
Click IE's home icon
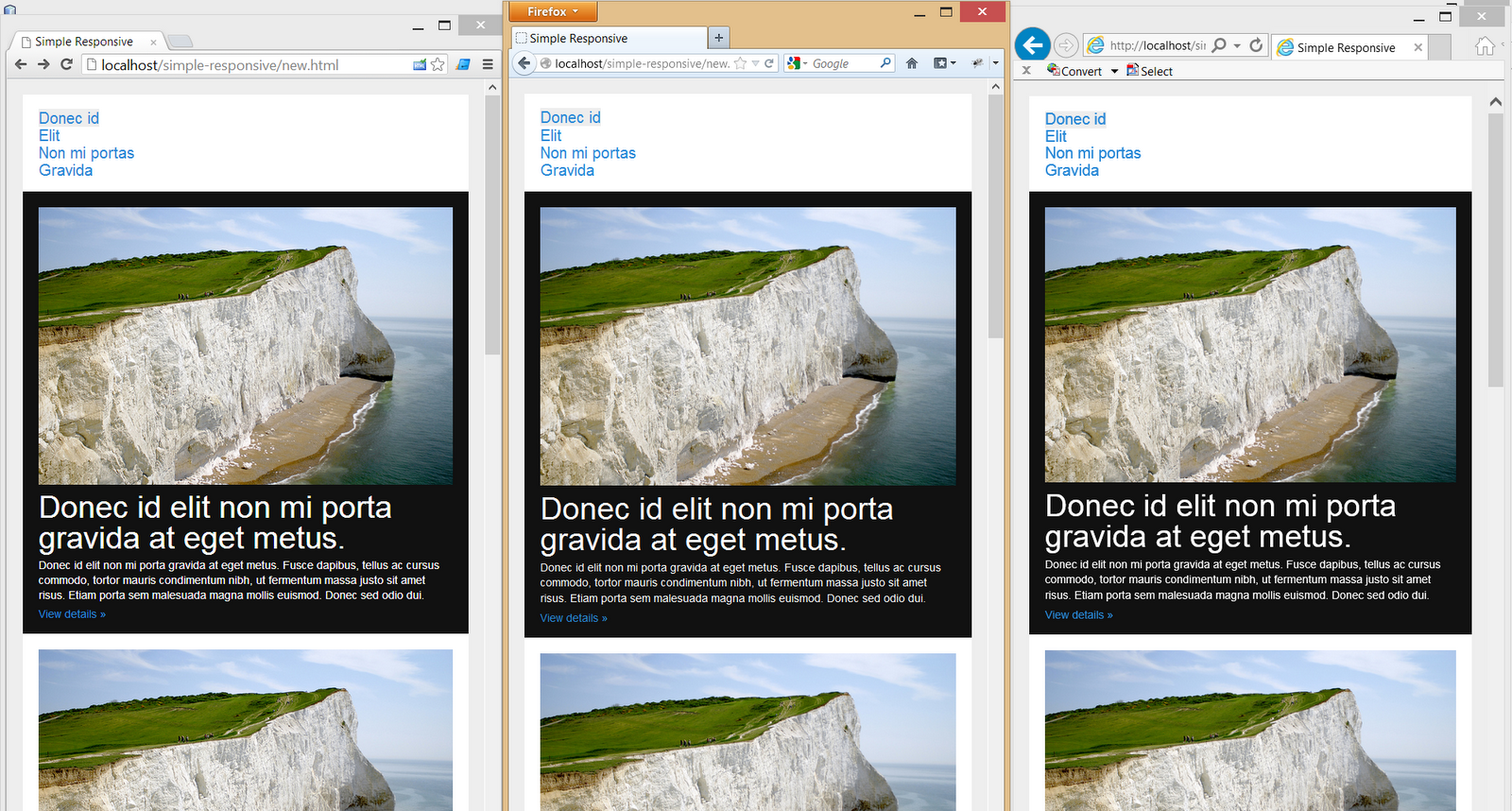coord(1486,45)
